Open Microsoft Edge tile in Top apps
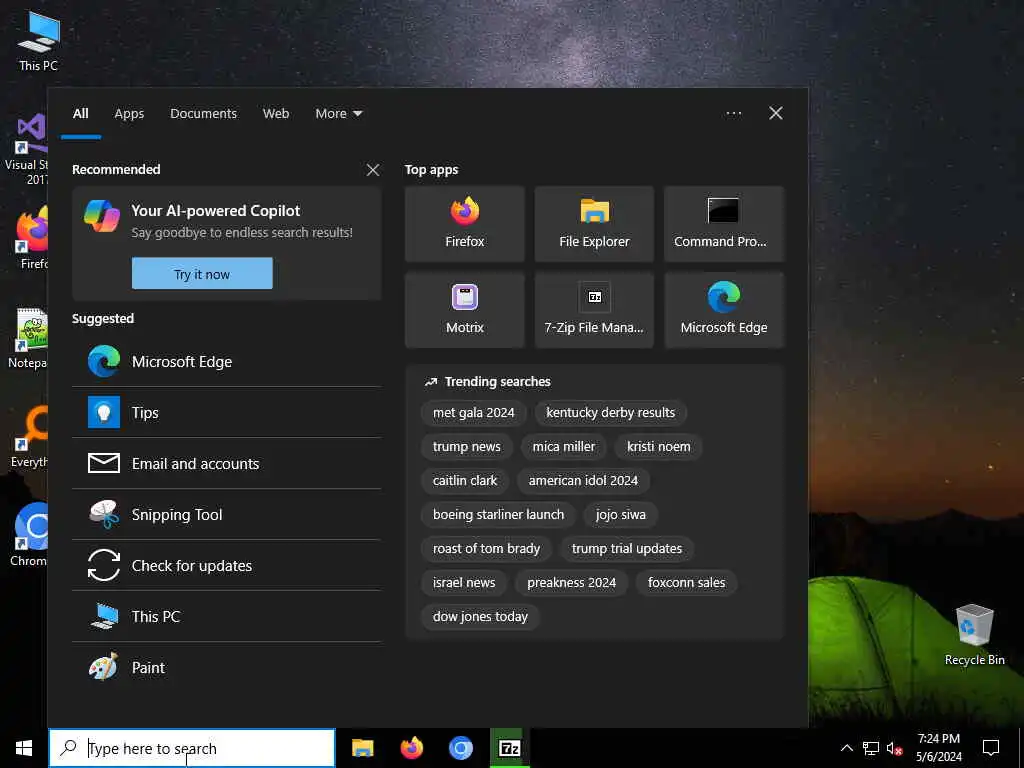This screenshot has height=768, width=1024. [x=724, y=310]
